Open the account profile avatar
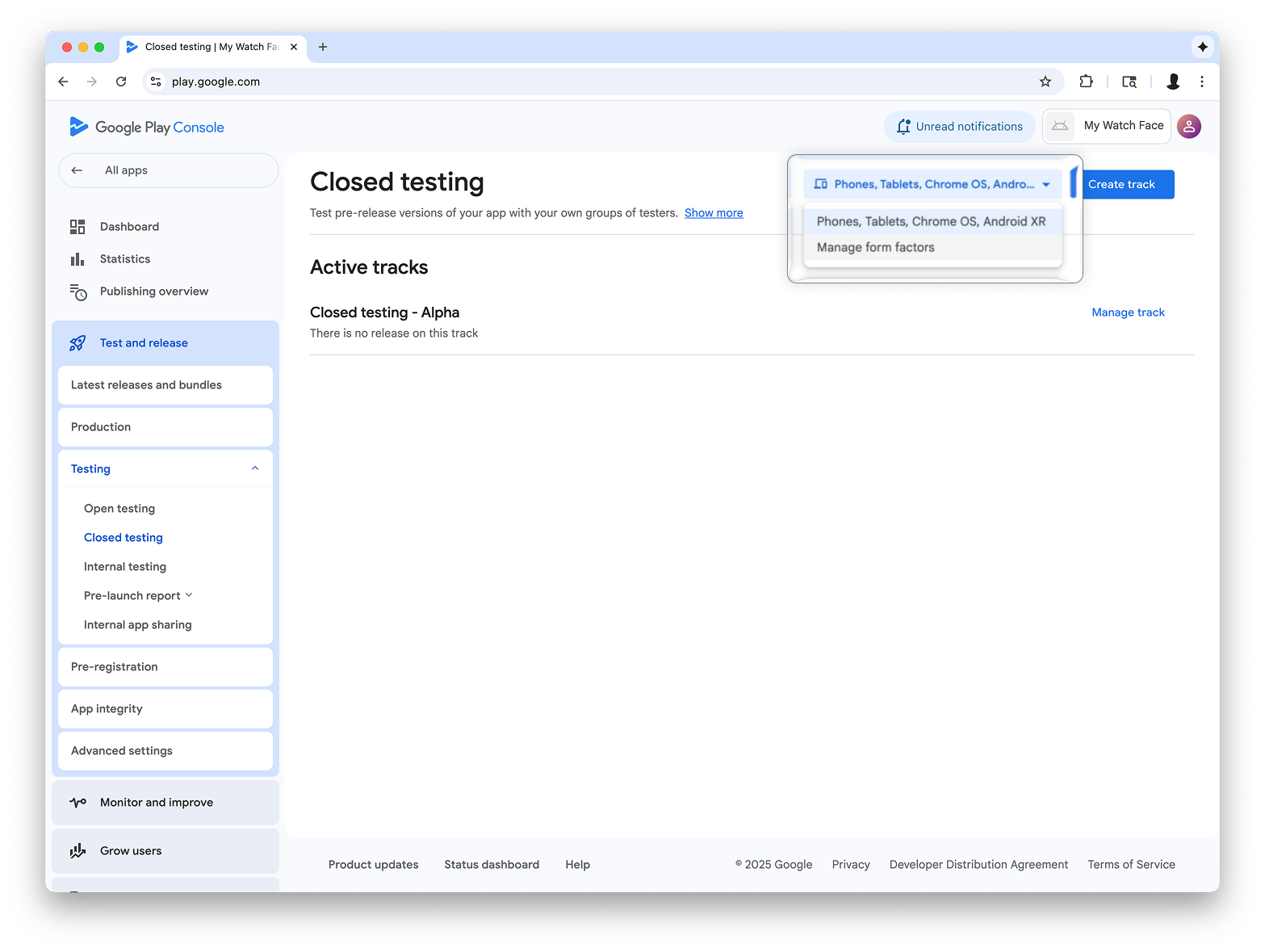Viewport: 1265px width, 952px height. pyautogui.click(x=1189, y=126)
